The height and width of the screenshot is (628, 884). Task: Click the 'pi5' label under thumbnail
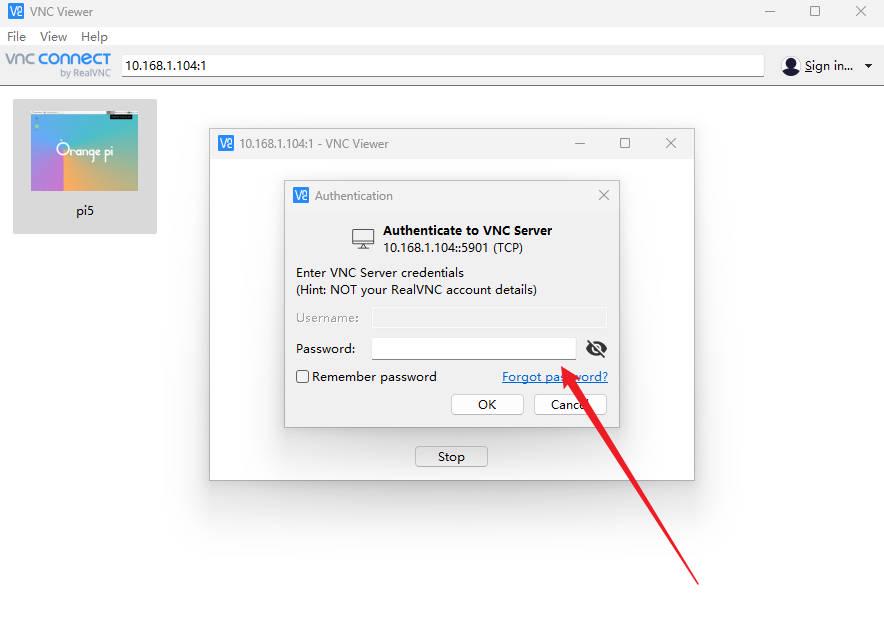pyautogui.click(x=85, y=211)
